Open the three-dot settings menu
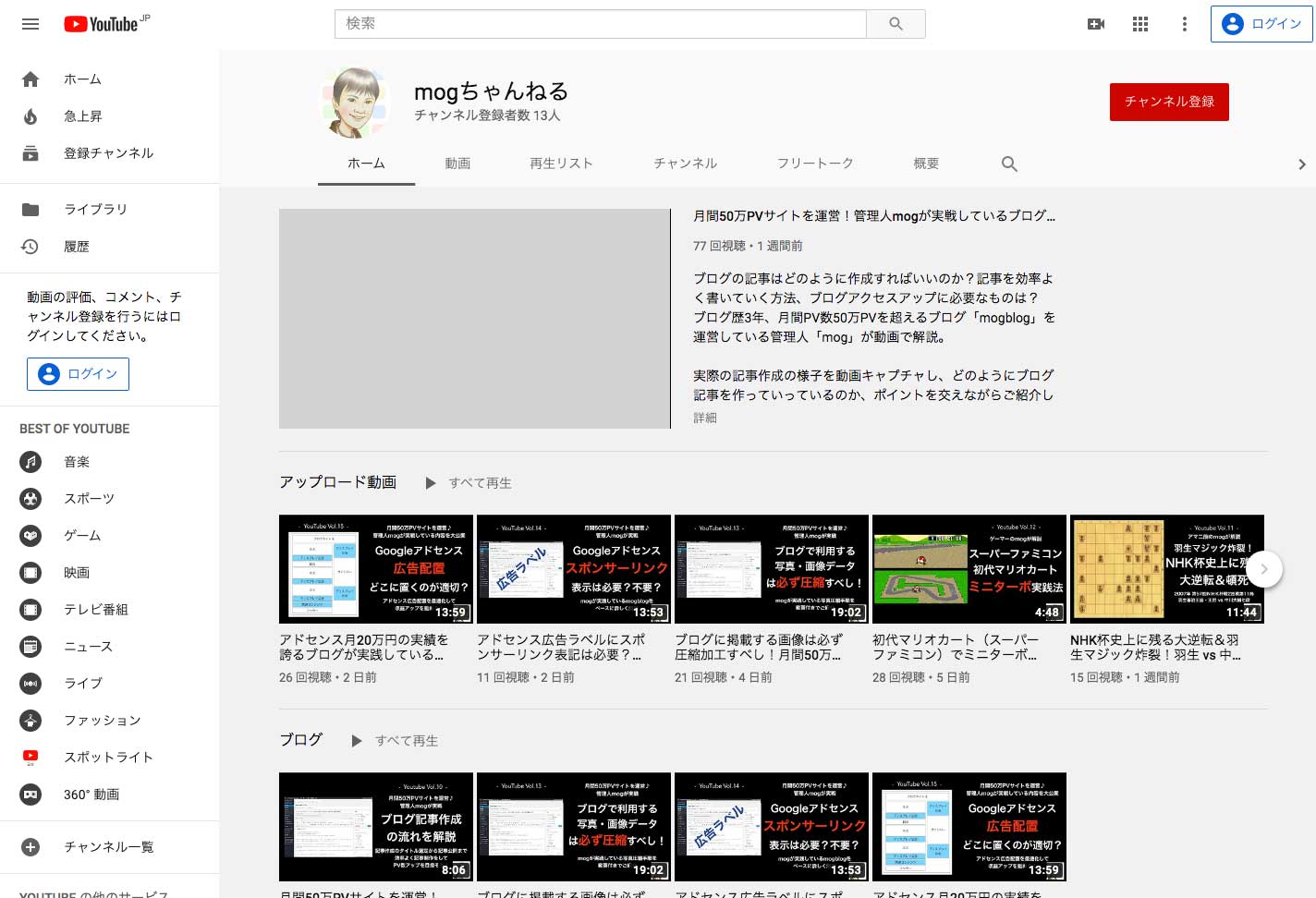The width and height of the screenshot is (1316, 898). [1185, 24]
